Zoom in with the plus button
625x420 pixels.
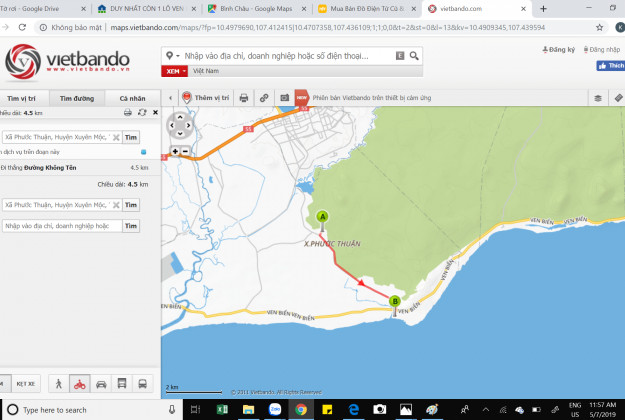tap(175, 152)
